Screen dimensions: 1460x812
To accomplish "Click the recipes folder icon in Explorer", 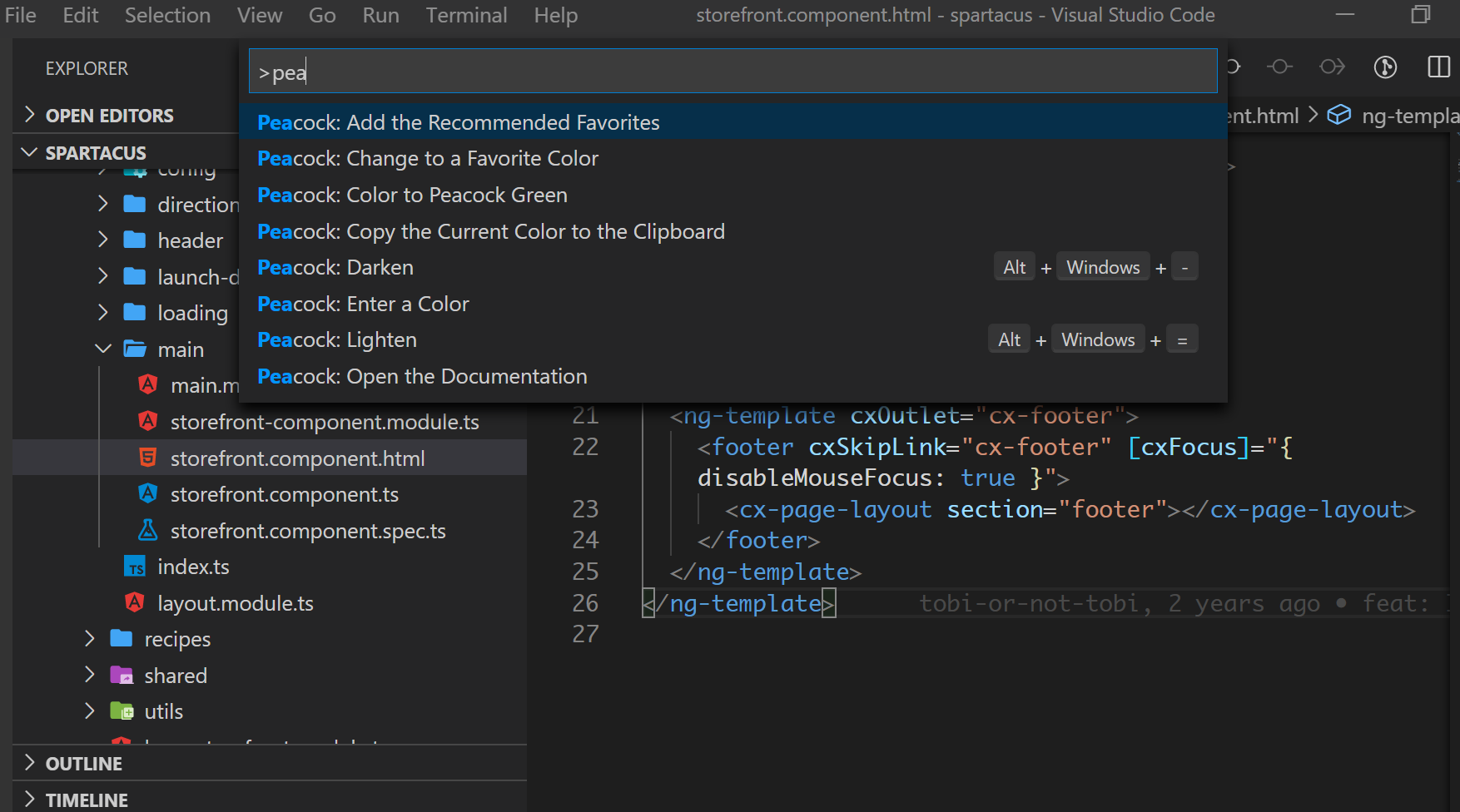I will click(x=121, y=638).
